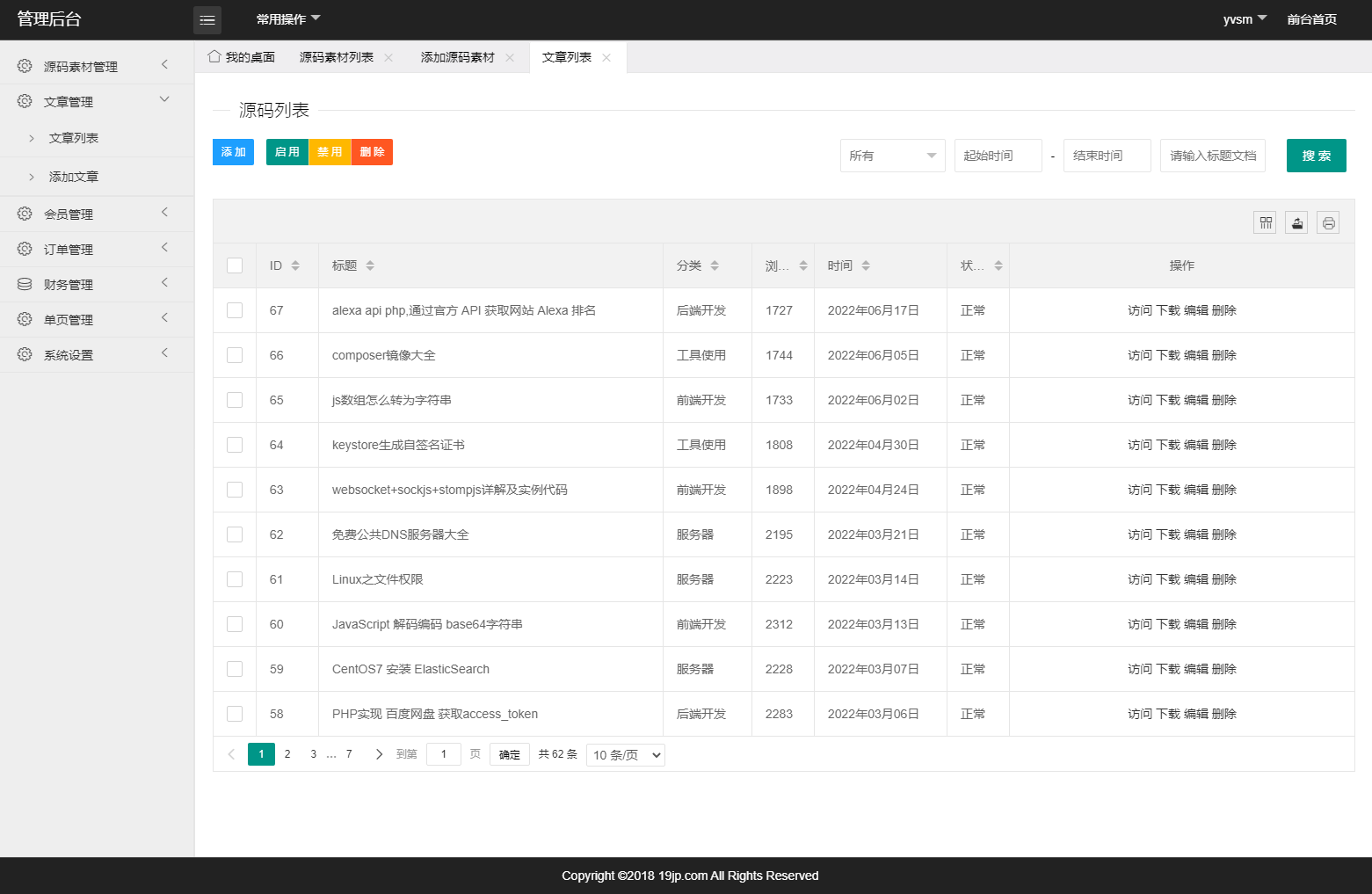
Task: Click the orange 禁用 button
Action: tap(330, 152)
